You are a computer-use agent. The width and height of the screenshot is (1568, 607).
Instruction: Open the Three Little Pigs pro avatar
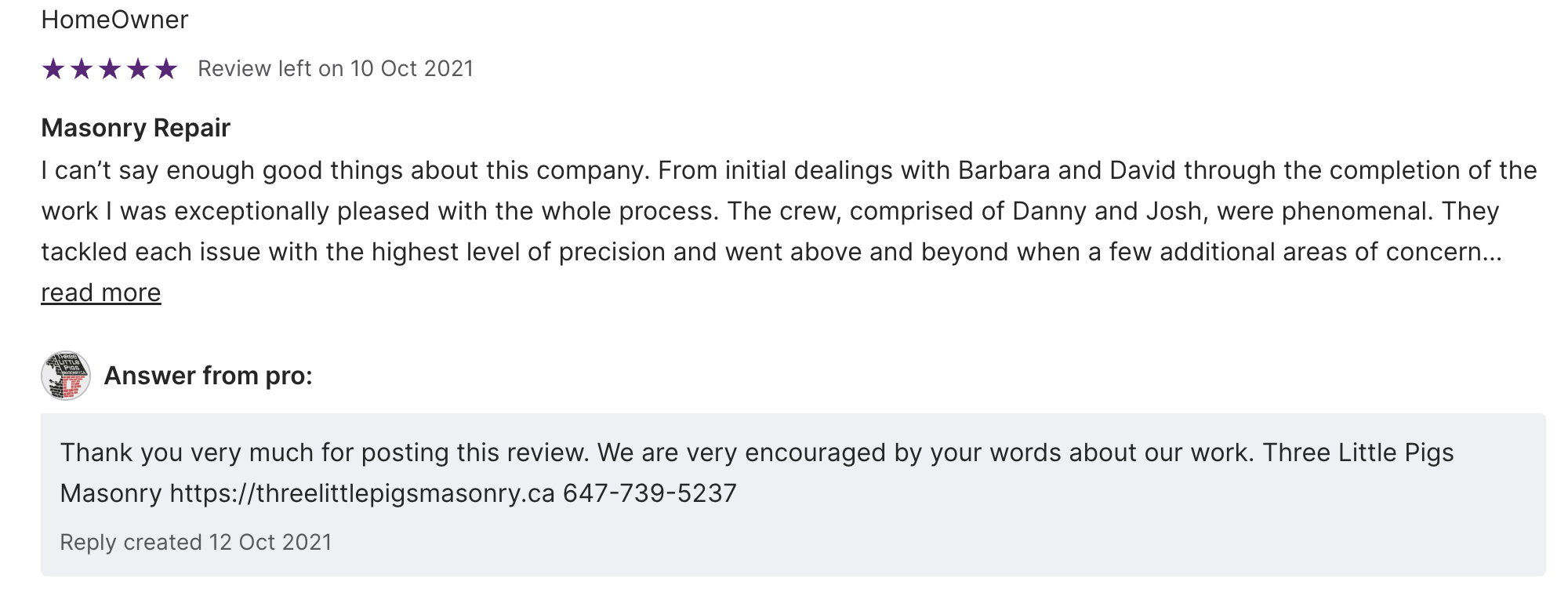66,376
